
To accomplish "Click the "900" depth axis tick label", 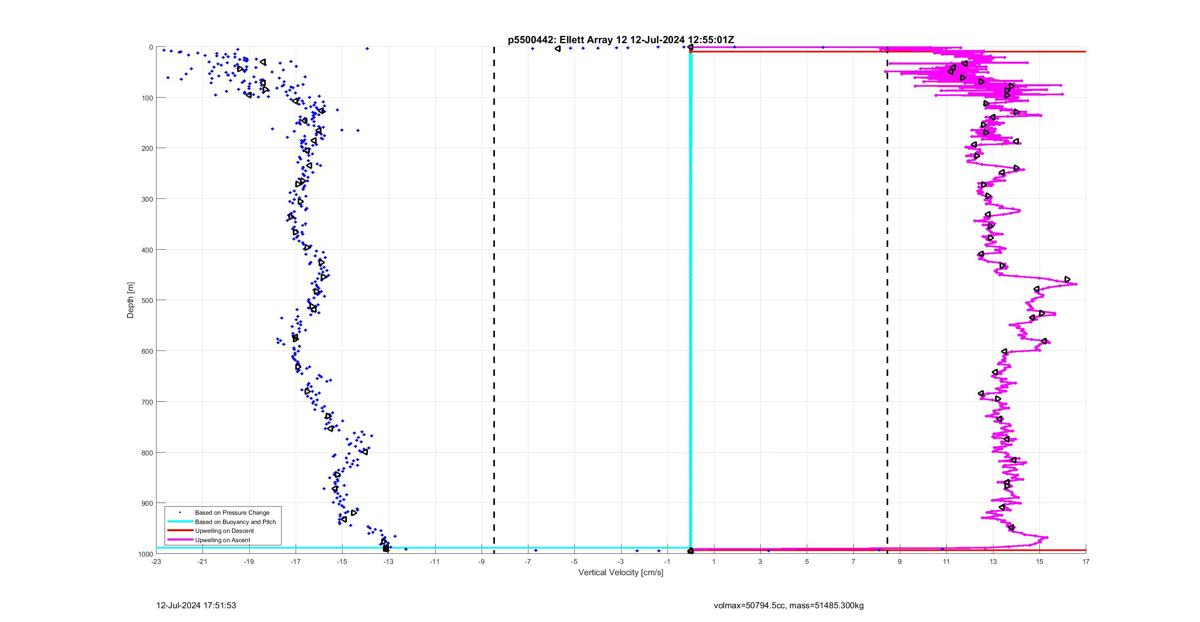I will point(146,503).
